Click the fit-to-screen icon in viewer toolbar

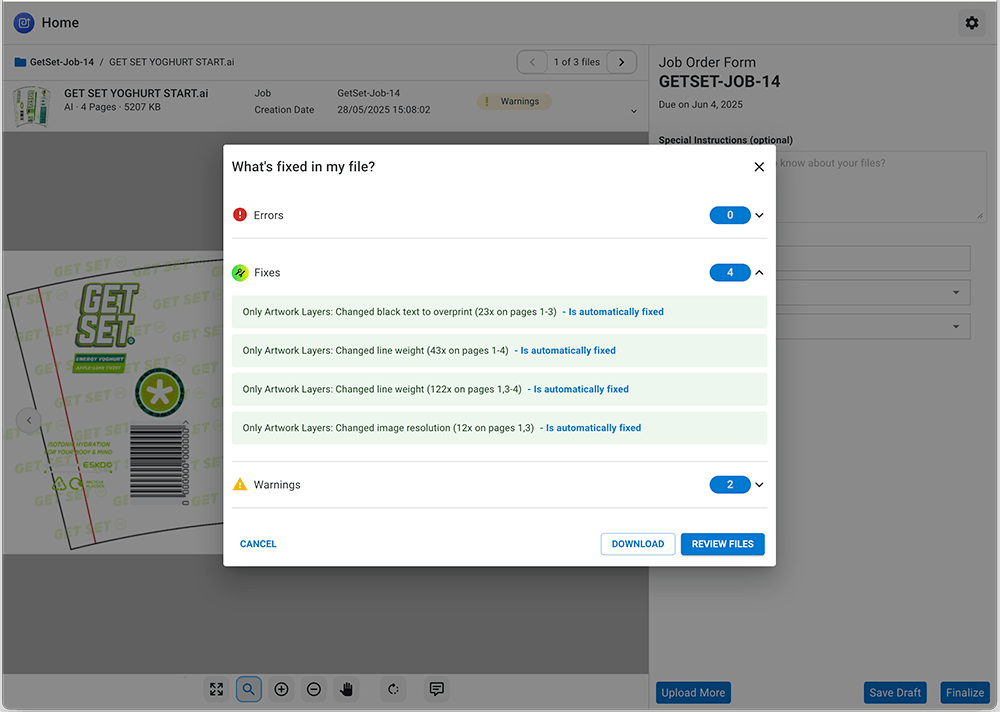(216, 689)
